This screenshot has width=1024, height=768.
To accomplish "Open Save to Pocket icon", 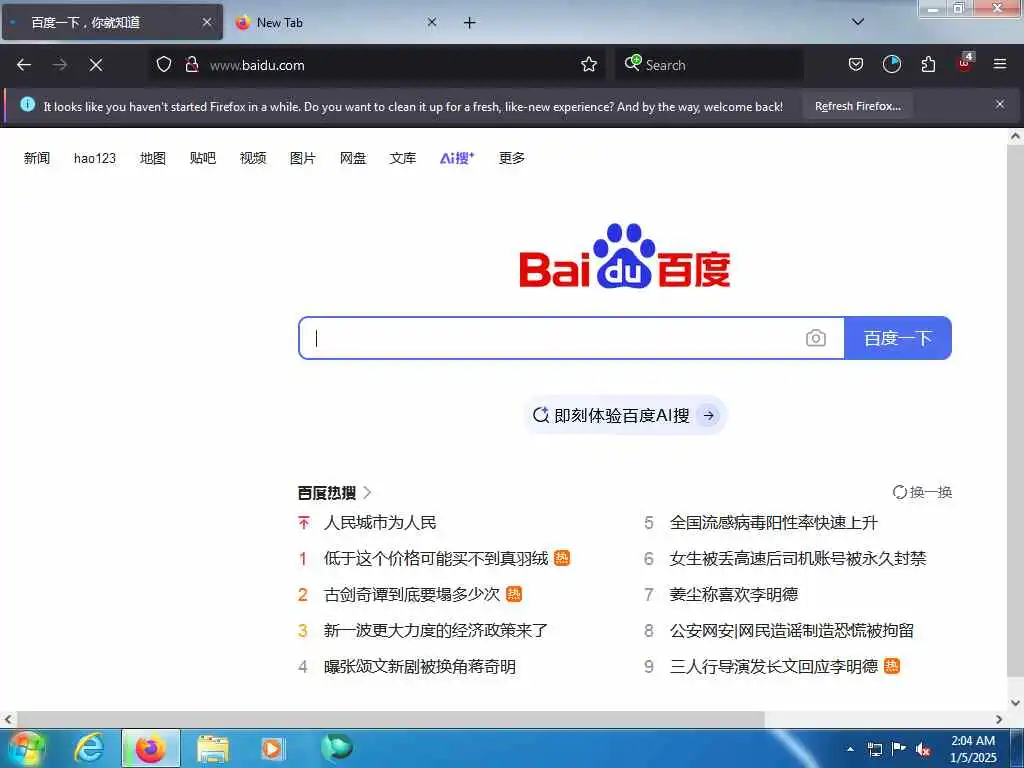I will (856, 64).
